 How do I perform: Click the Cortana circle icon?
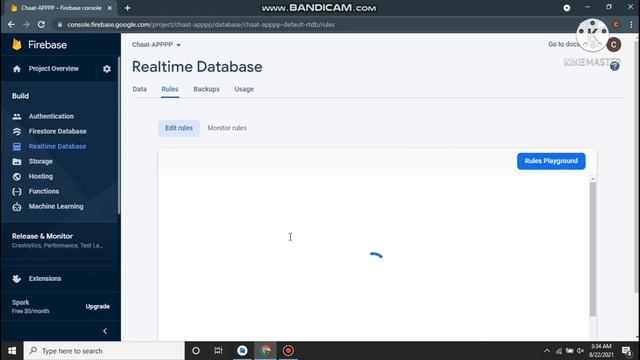pyautogui.click(x=196, y=351)
